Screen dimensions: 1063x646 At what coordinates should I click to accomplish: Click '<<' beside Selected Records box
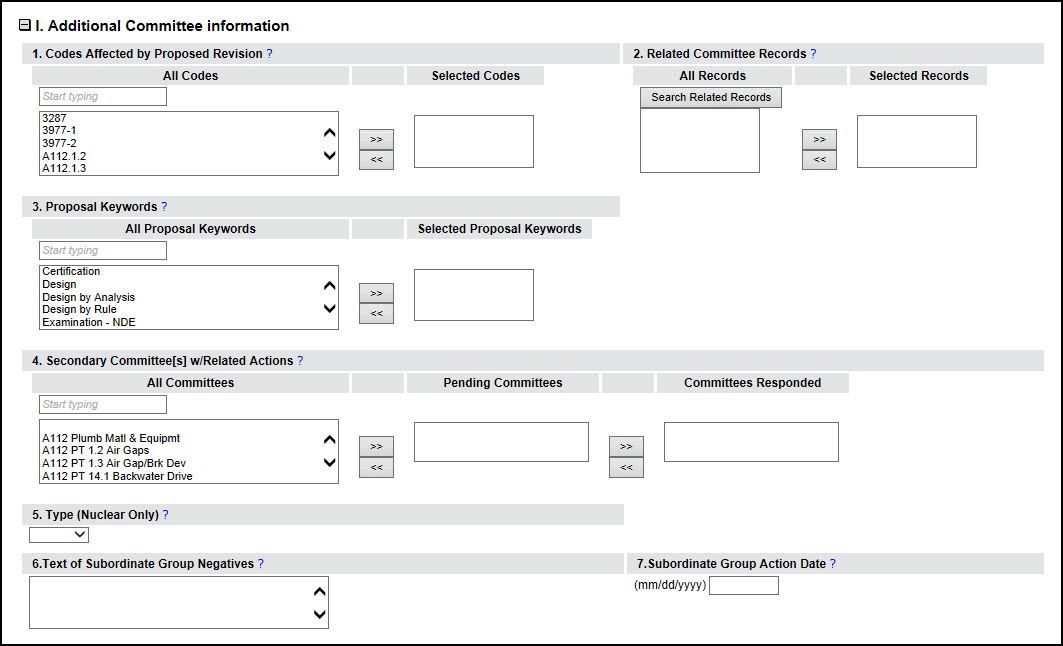click(819, 159)
